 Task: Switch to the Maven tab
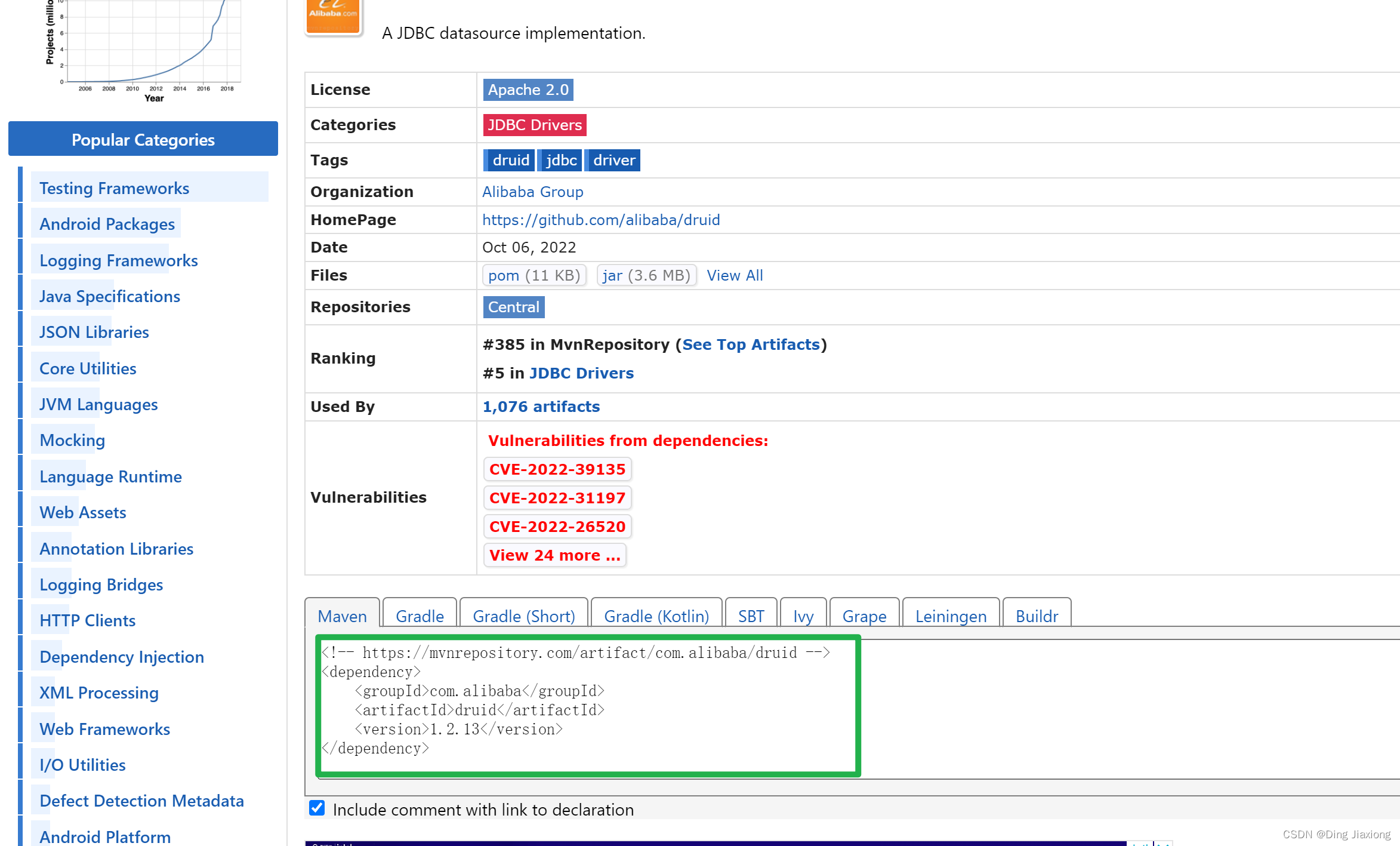[x=342, y=616]
